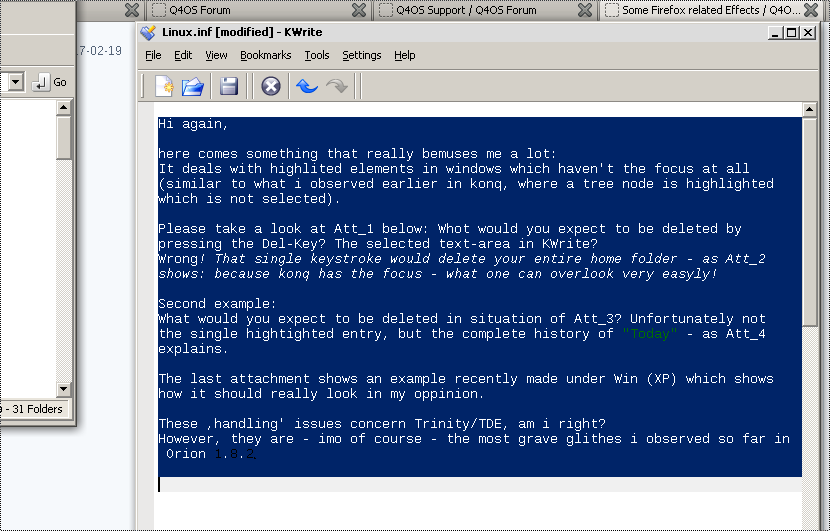The height and width of the screenshot is (531, 830).
Task: Close the Q4OS Forum tab
Action: coord(359,10)
